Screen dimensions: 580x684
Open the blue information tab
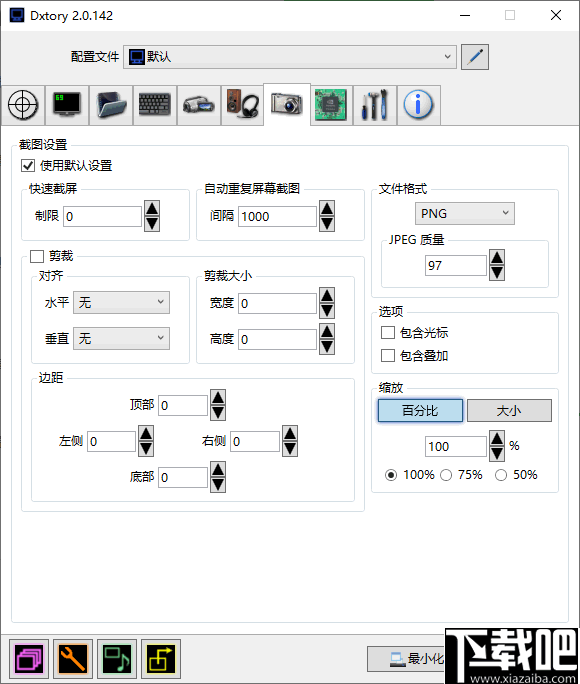(x=418, y=105)
